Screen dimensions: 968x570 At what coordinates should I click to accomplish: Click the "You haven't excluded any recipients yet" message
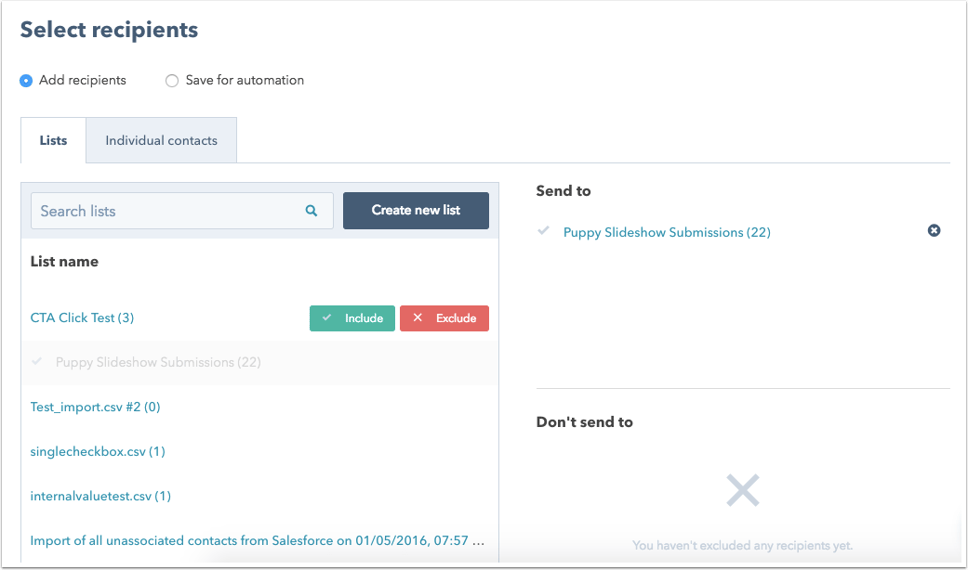(x=742, y=545)
